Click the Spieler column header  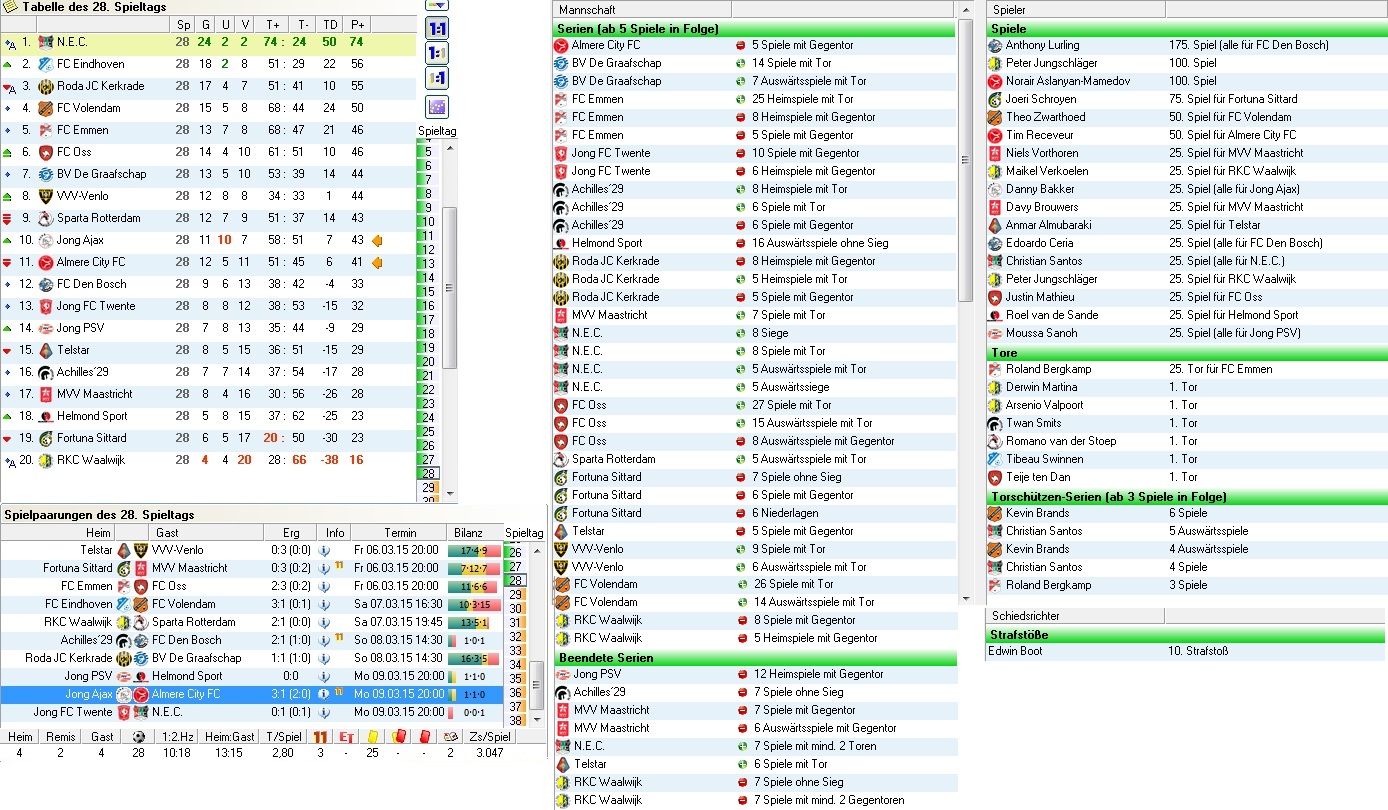tap(1076, 9)
